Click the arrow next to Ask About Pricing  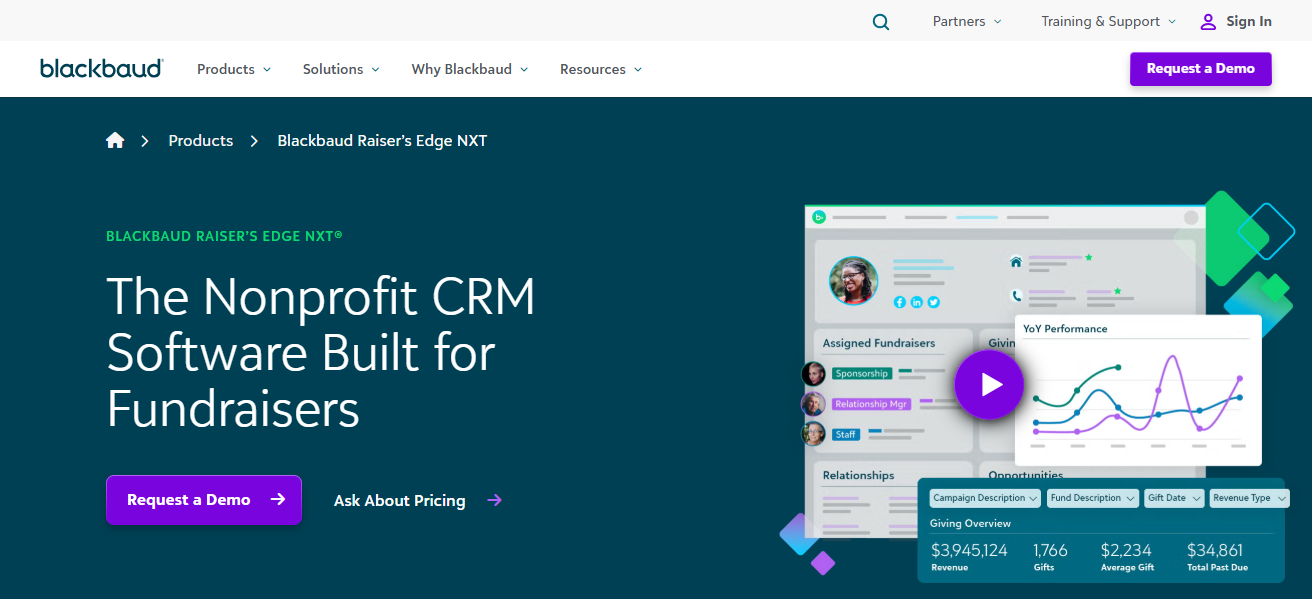tap(494, 500)
